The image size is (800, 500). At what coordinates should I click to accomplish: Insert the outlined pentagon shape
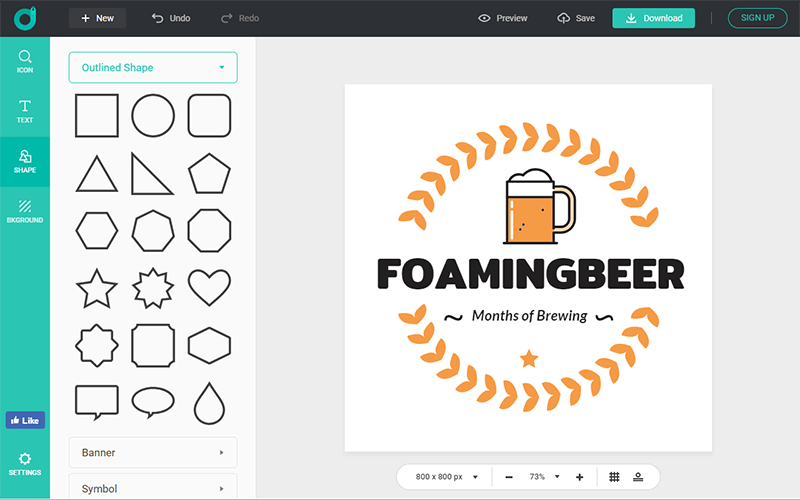pos(209,173)
